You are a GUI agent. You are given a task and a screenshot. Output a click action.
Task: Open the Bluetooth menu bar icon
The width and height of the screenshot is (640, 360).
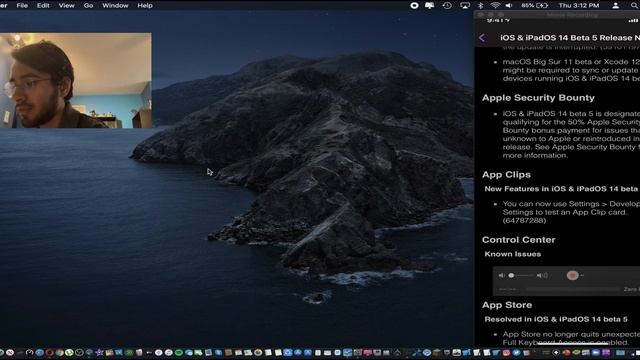480,5
